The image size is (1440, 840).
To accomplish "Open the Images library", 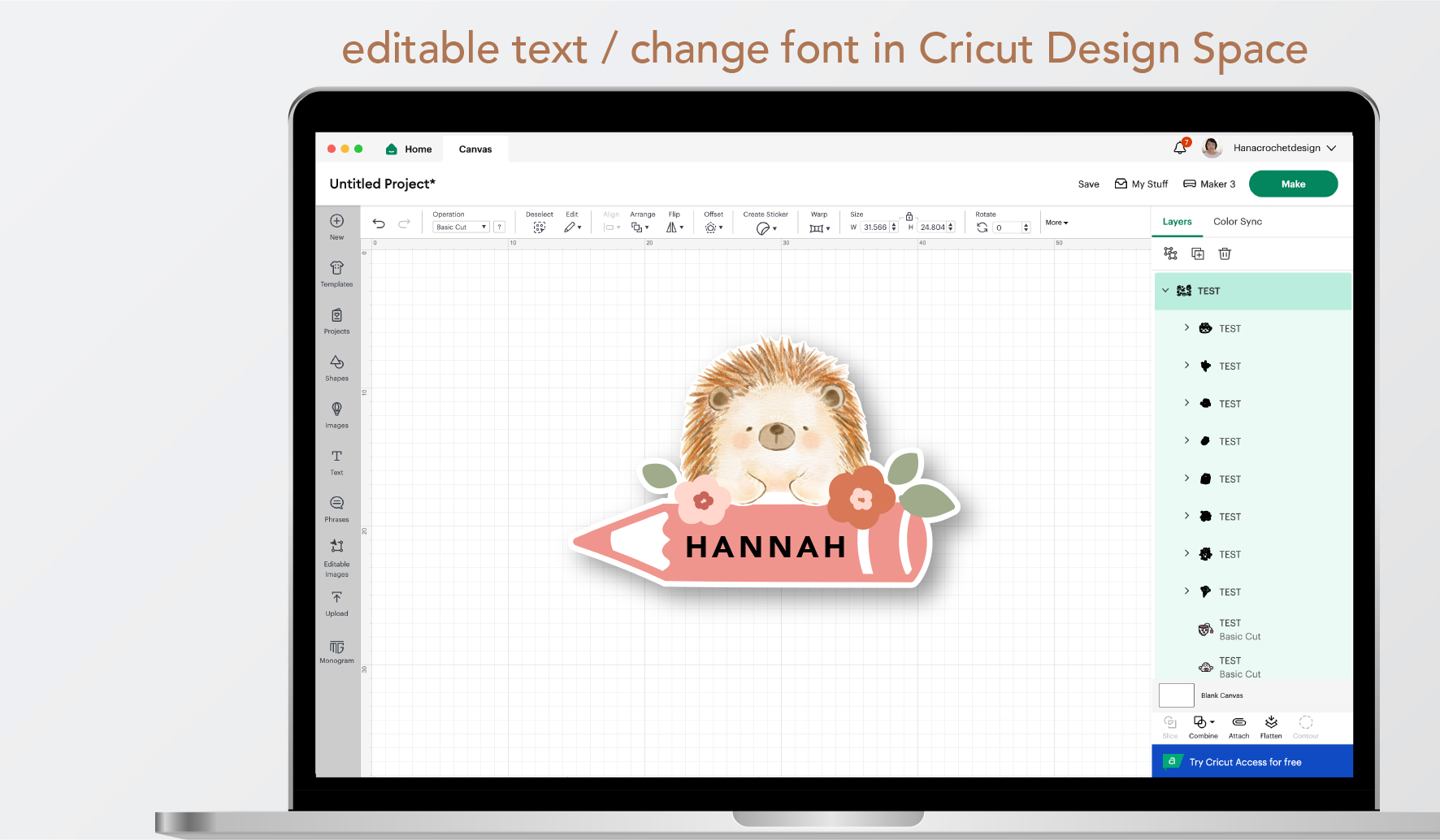I will 336,415.
